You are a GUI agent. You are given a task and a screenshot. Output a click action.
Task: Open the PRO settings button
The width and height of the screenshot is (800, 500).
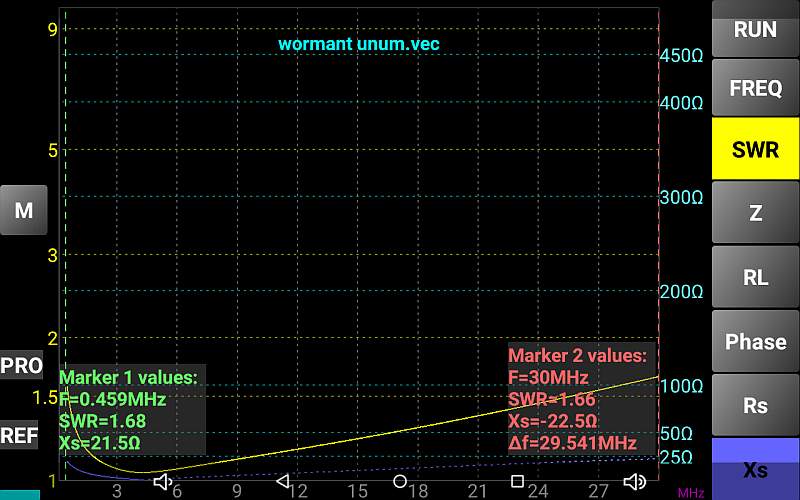pyautogui.click(x=21, y=366)
